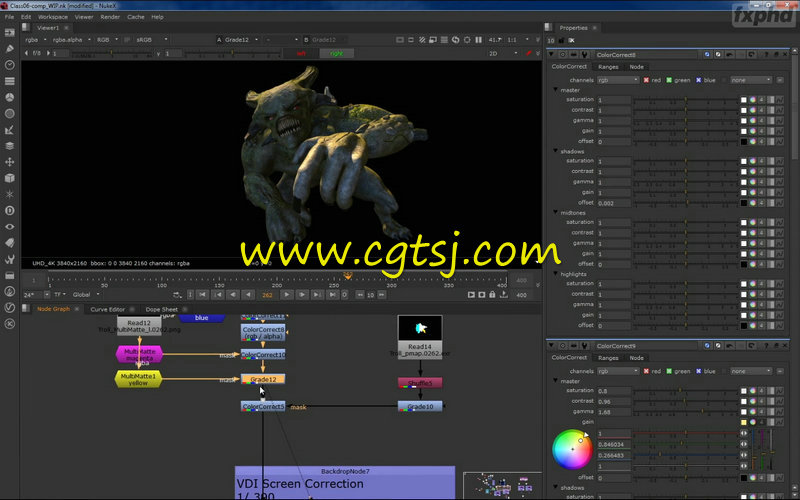Screen dimensions: 800x500
Task: Click the ColorCorrect8 shadows offset input field
Action: pyautogui.click(x=614, y=203)
